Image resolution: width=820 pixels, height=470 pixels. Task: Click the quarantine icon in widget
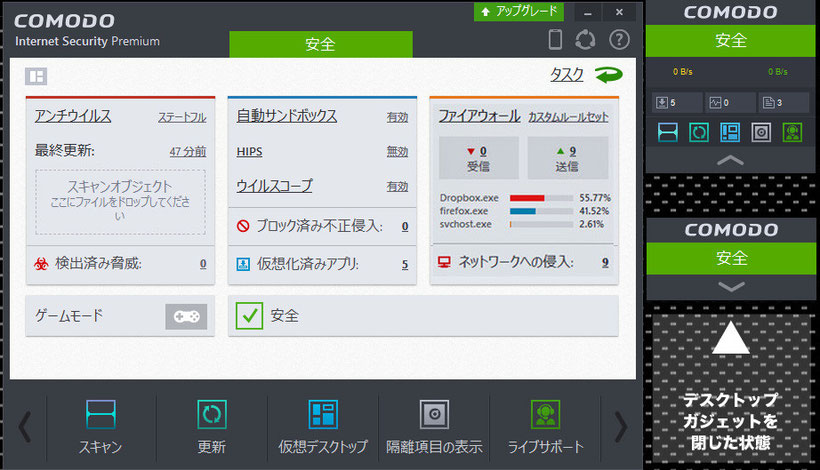coord(761,132)
